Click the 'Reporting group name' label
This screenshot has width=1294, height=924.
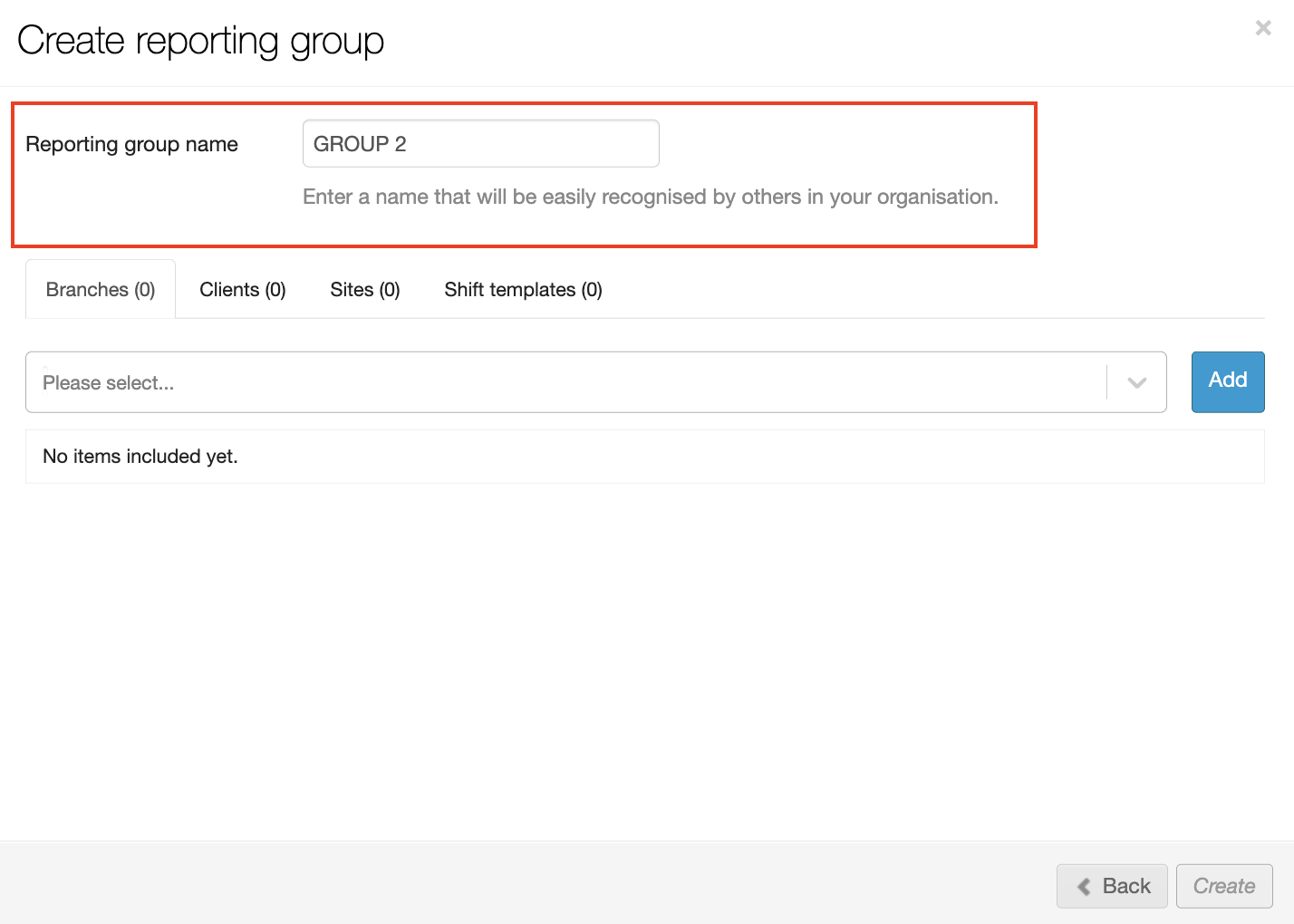pyautogui.click(x=131, y=144)
